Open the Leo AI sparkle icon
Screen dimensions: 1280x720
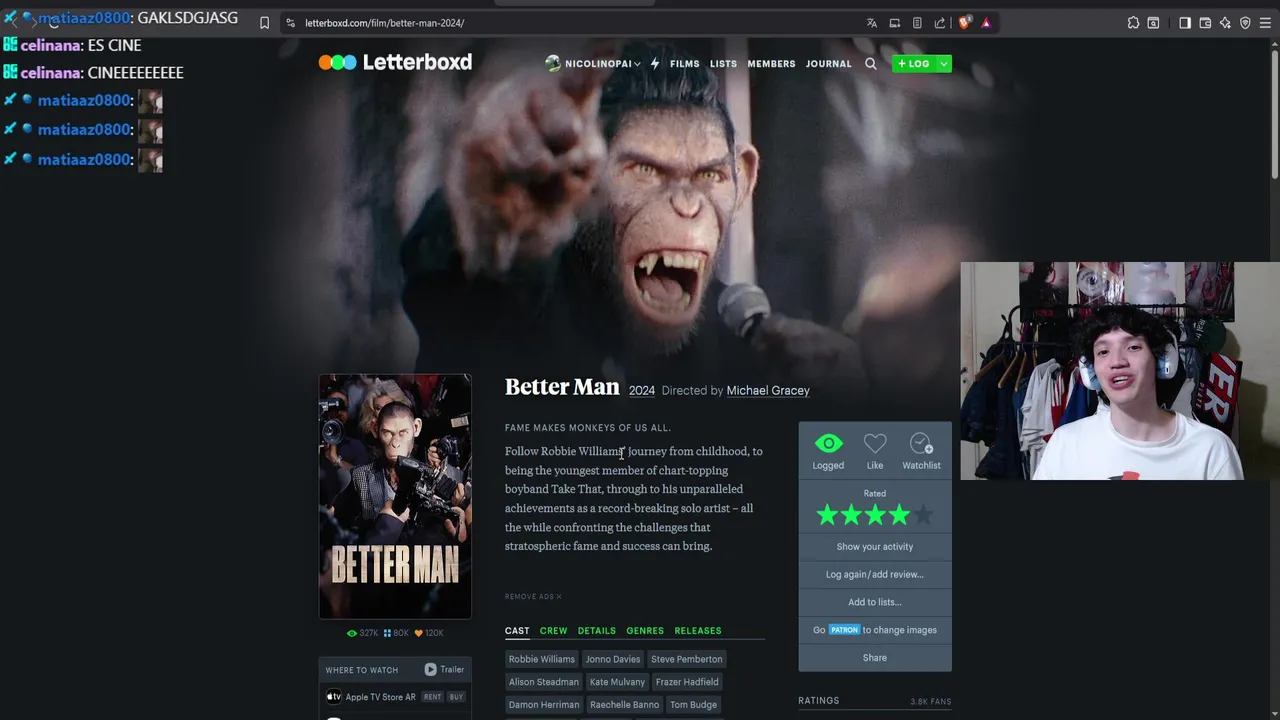point(1225,23)
